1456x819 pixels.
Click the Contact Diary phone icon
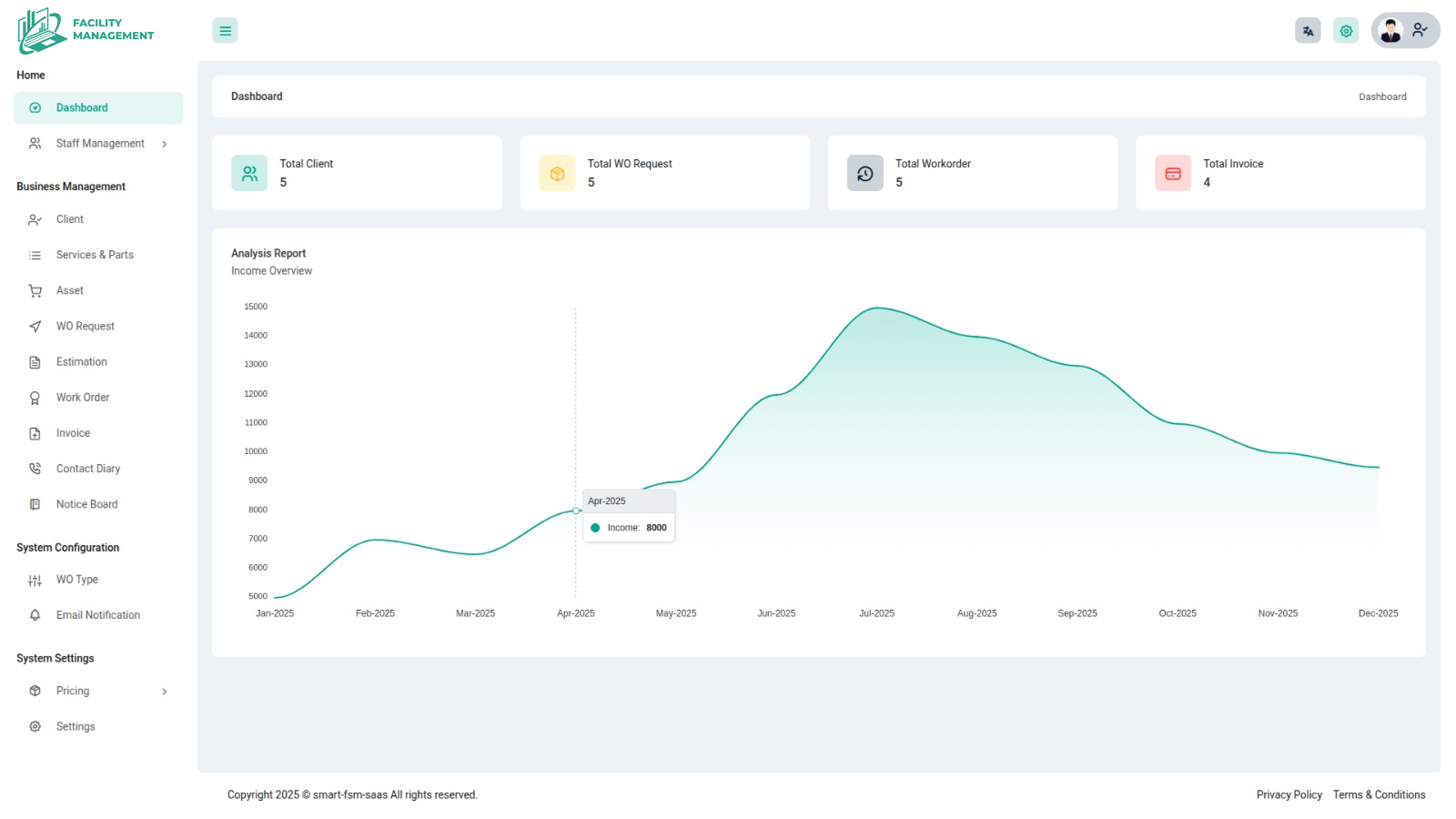point(35,469)
